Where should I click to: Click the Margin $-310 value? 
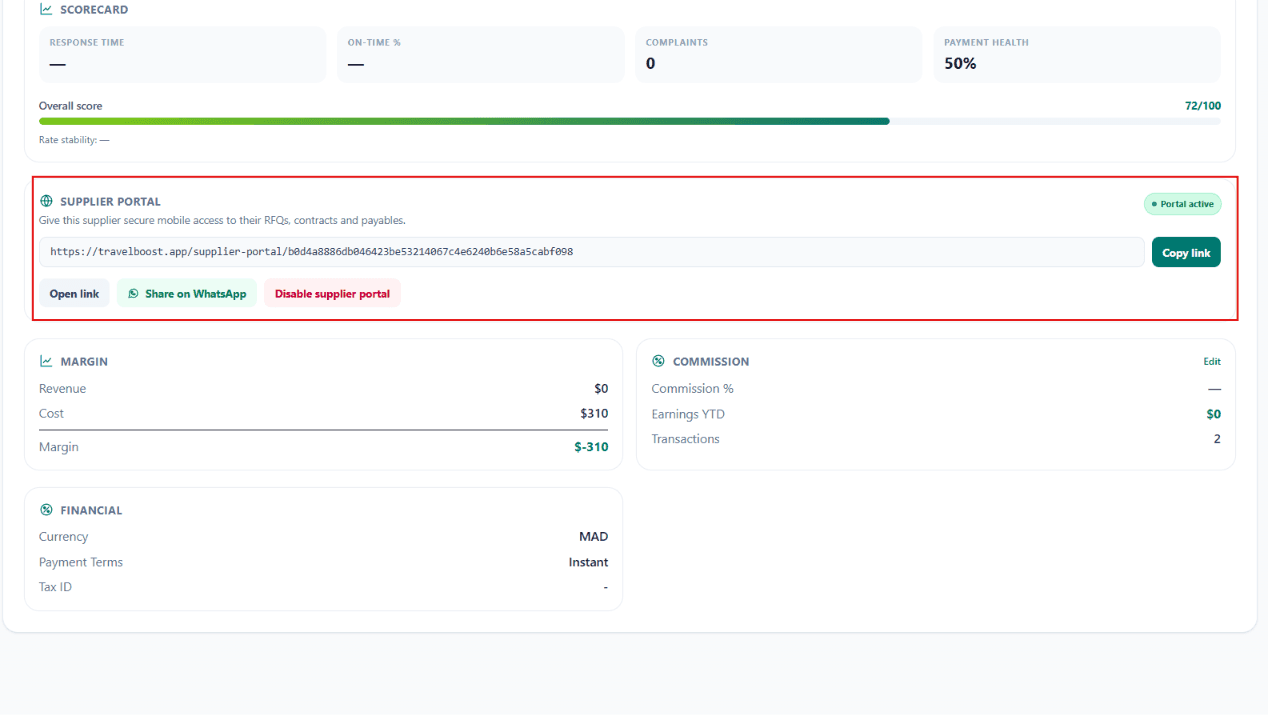point(591,447)
